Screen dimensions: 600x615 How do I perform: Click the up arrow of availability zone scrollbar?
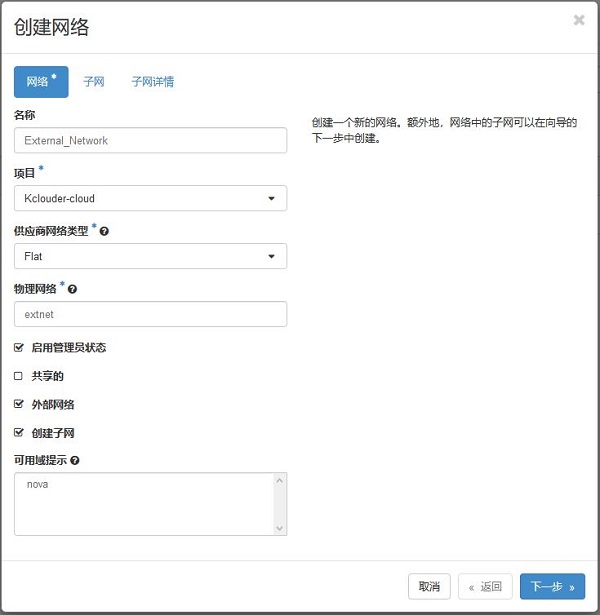280,480
